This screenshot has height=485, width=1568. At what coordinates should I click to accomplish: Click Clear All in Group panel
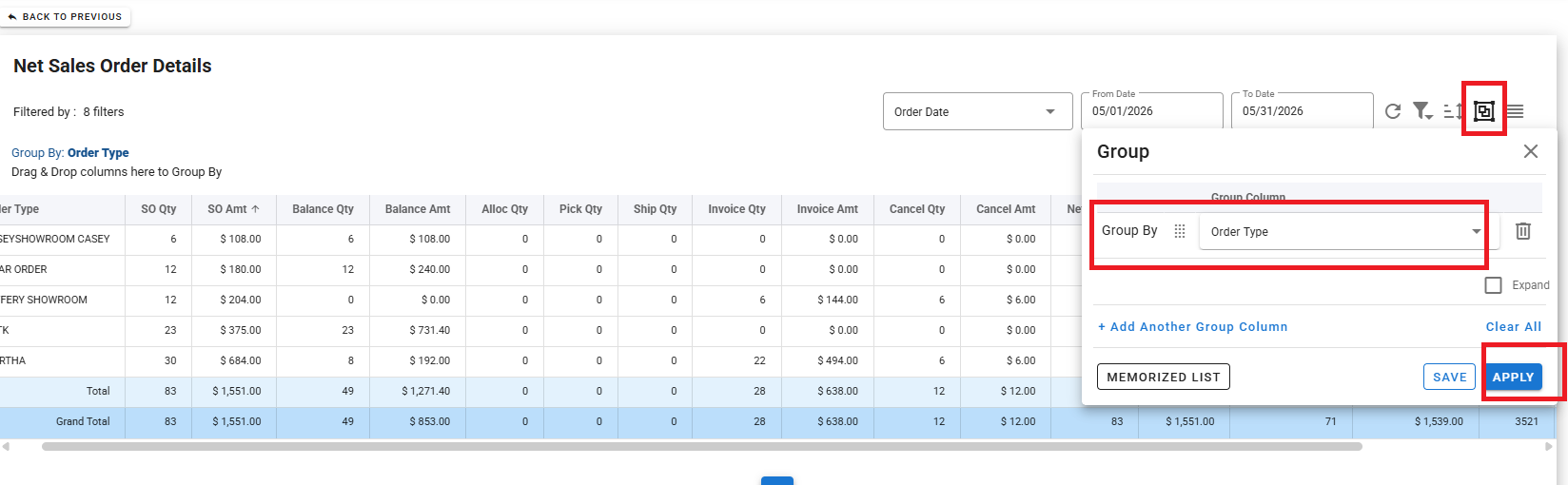pos(1514,326)
